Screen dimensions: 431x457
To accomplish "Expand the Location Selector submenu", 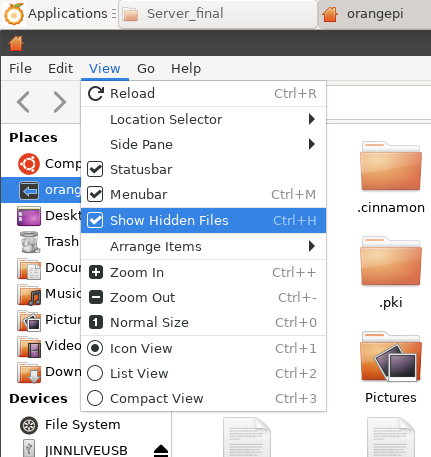I will [203, 119].
